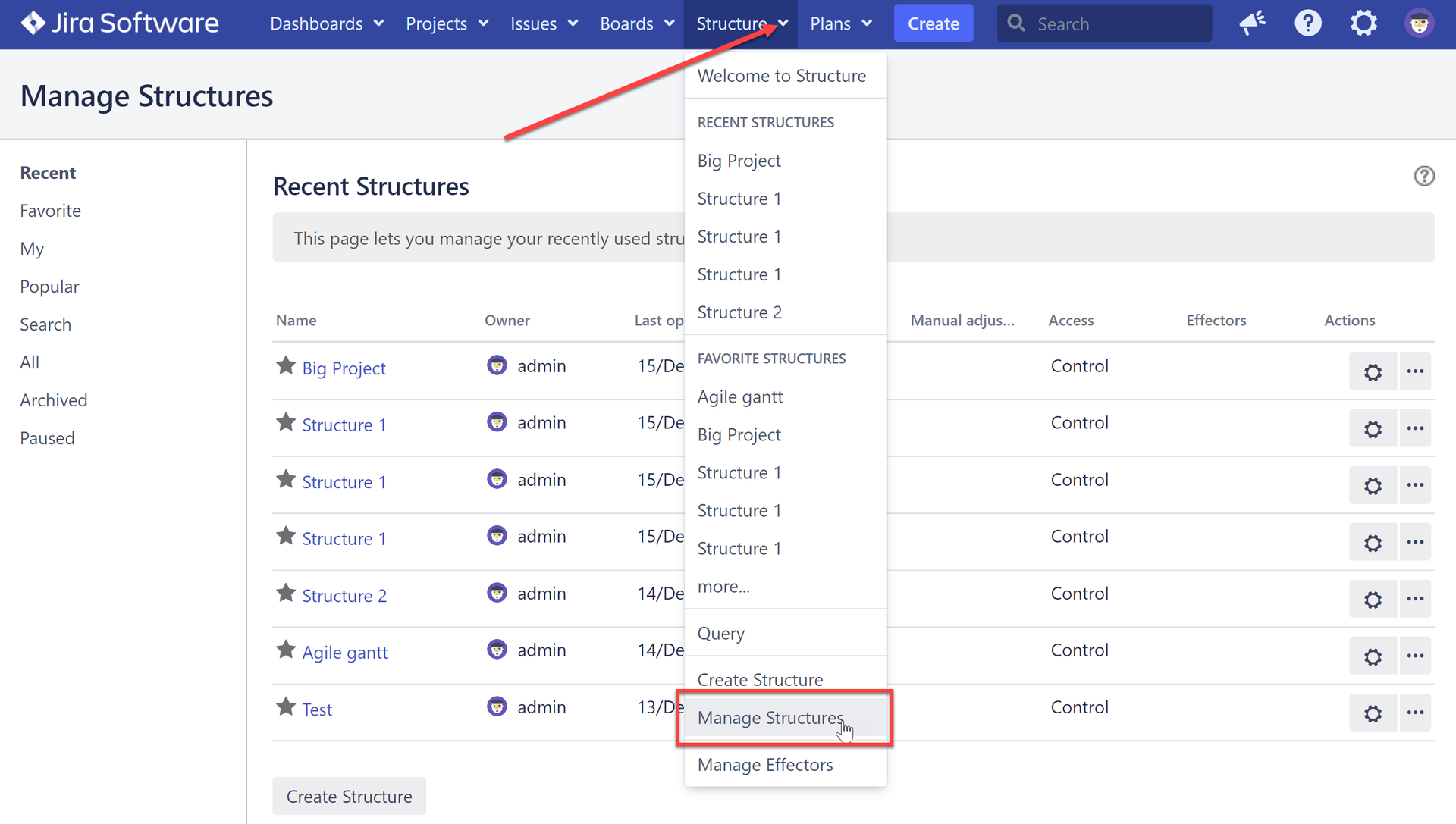Open Jira administration gear in header
Screen dimensions: 1456x824
pos(1363,23)
